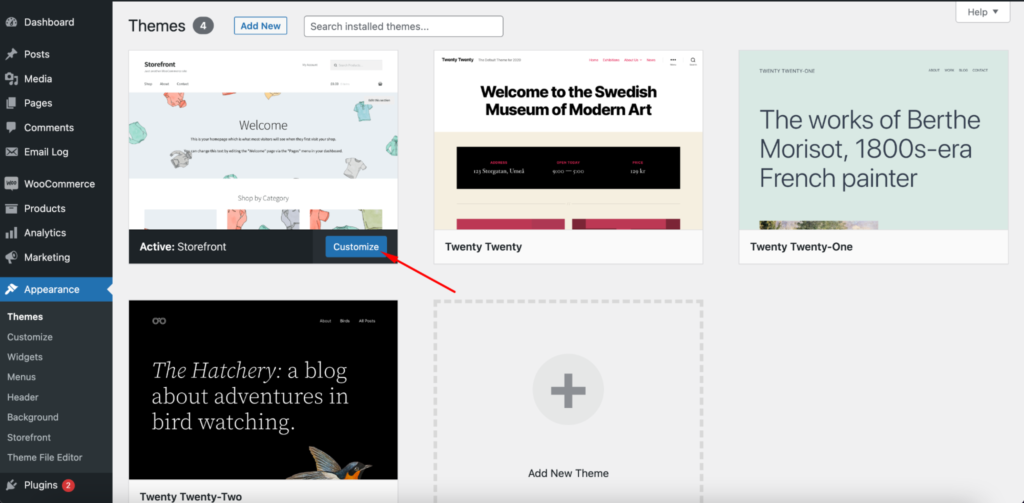Click the Products box icon
The width and height of the screenshot is (1024, 503).
pos(11,208)
